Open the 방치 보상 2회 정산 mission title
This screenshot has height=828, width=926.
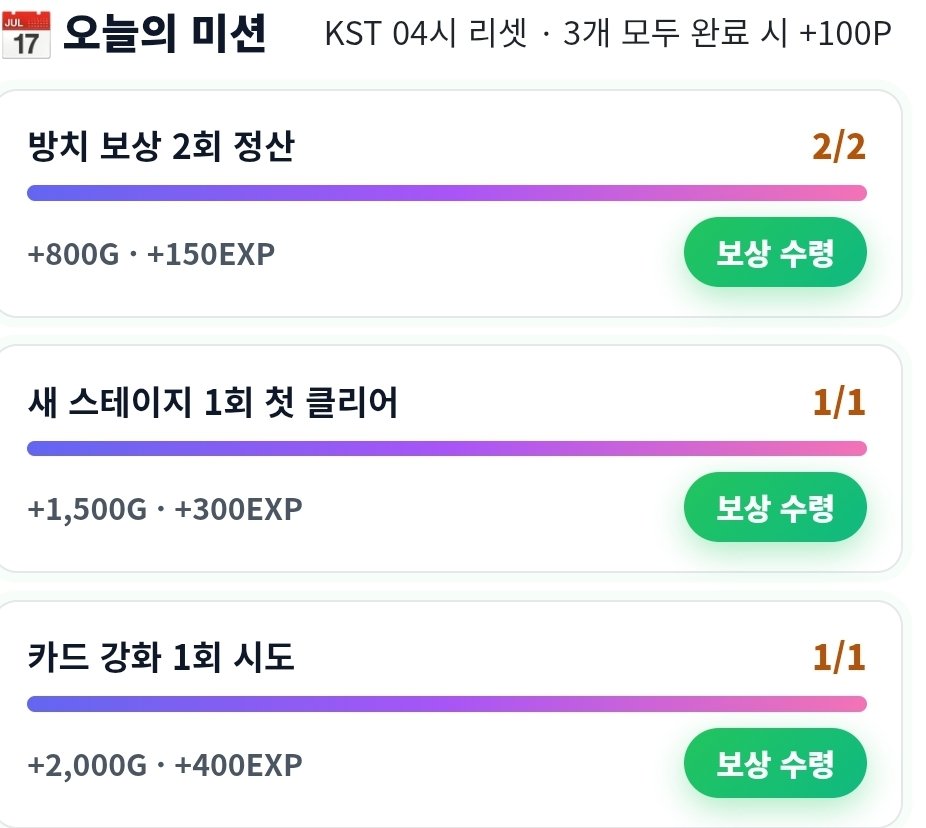click(x=161, y=146)
